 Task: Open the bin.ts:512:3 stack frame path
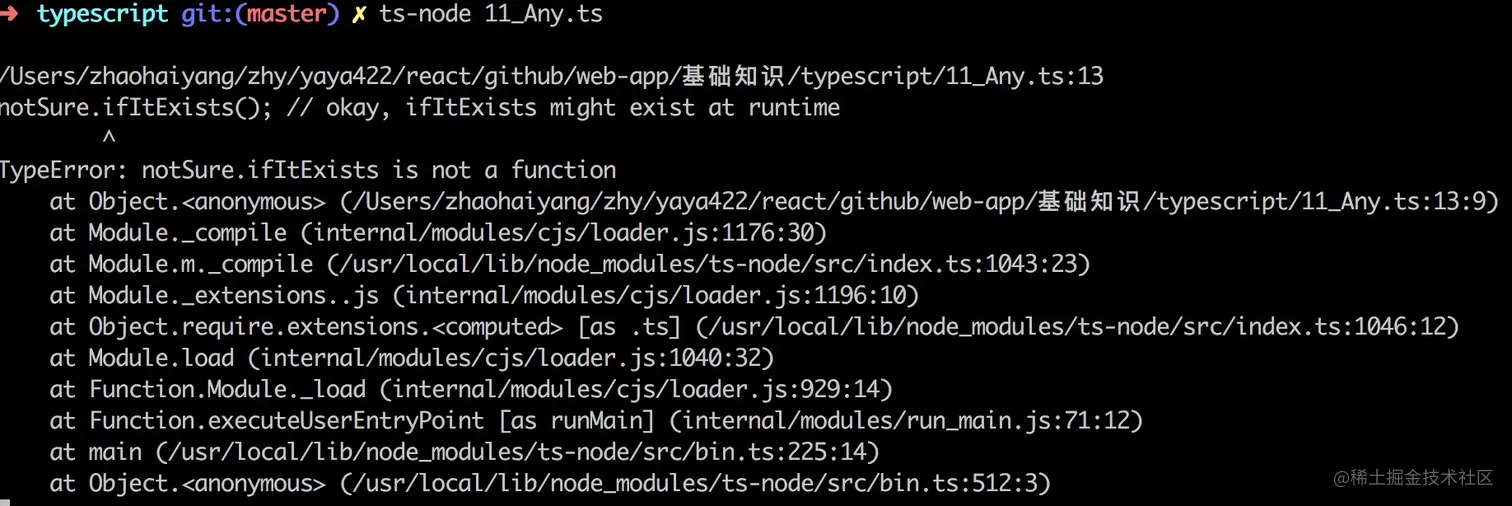coord(695,483)
